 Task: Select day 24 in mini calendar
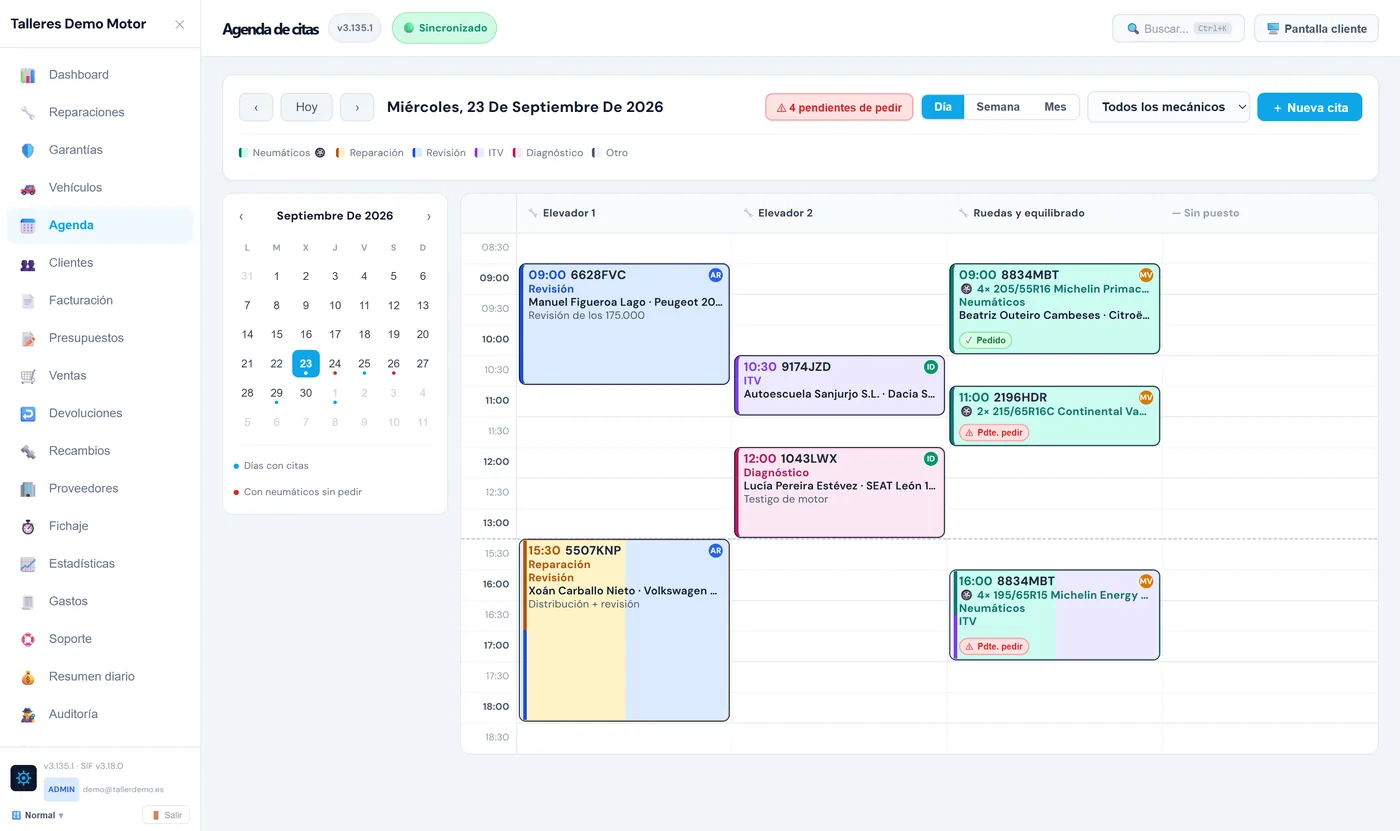335,364
